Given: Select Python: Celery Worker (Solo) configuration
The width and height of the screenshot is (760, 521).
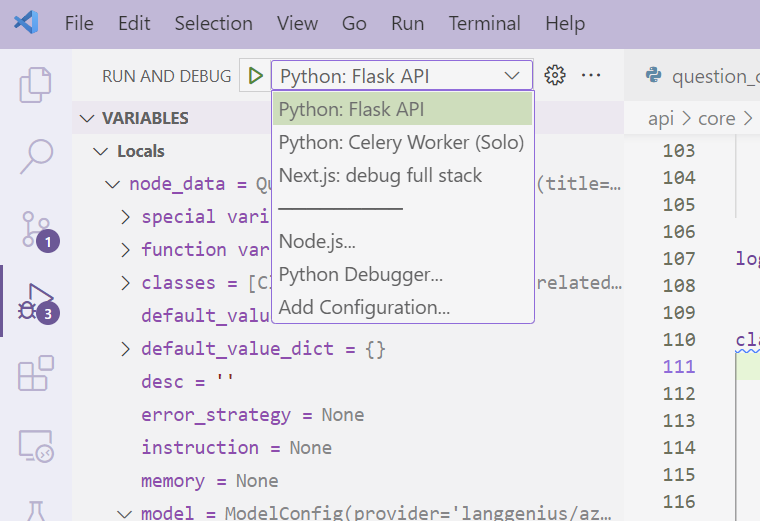Looking at the screenshot, I should coord(401,142).
